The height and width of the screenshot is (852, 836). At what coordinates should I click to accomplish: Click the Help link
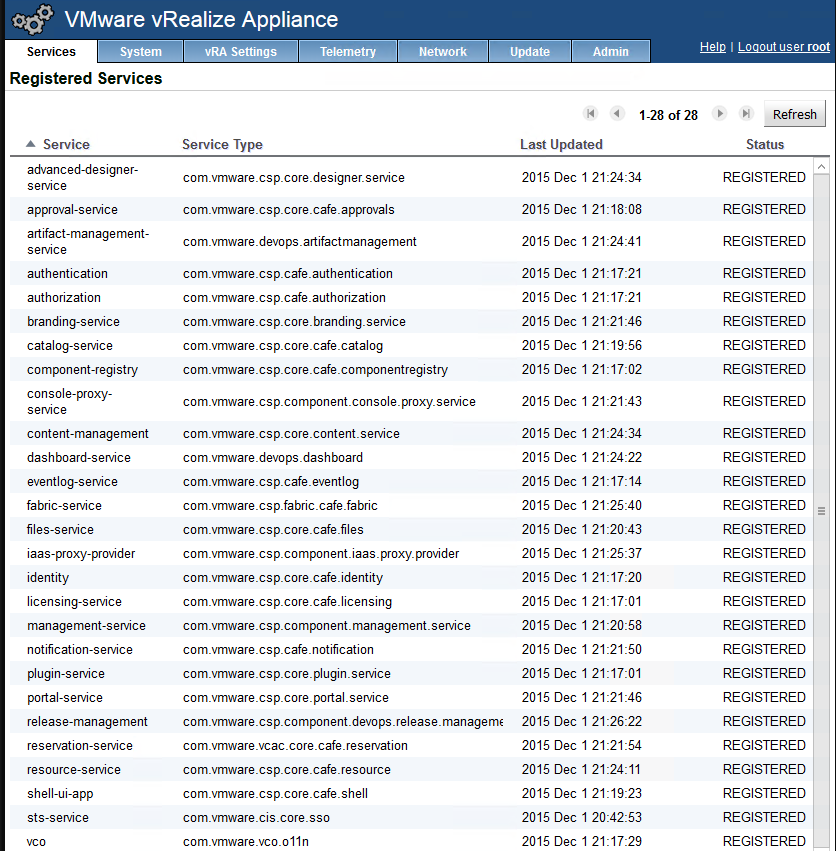click(713, 47)
